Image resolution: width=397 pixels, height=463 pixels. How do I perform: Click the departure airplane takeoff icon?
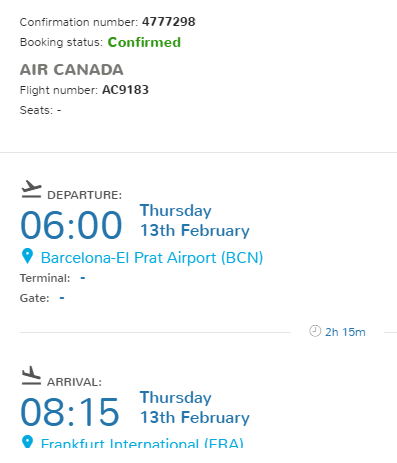(x=31, y=189)
